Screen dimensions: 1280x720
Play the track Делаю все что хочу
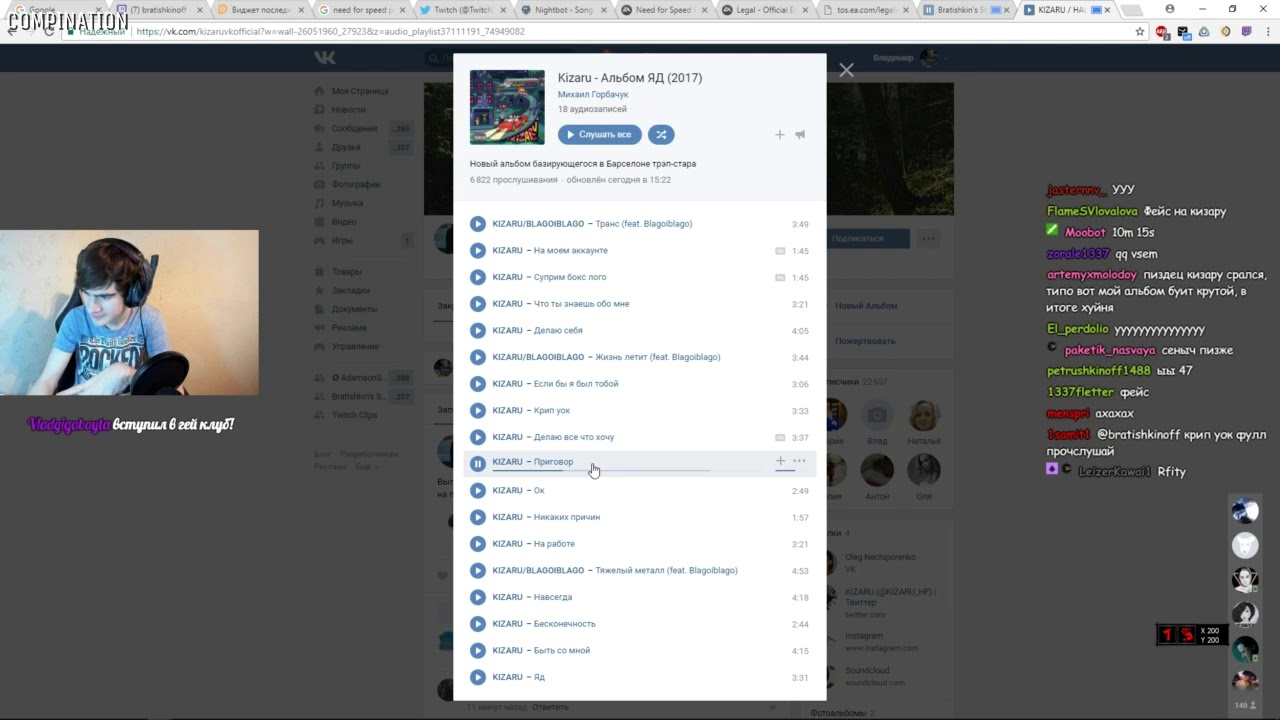tap(478, 437)
